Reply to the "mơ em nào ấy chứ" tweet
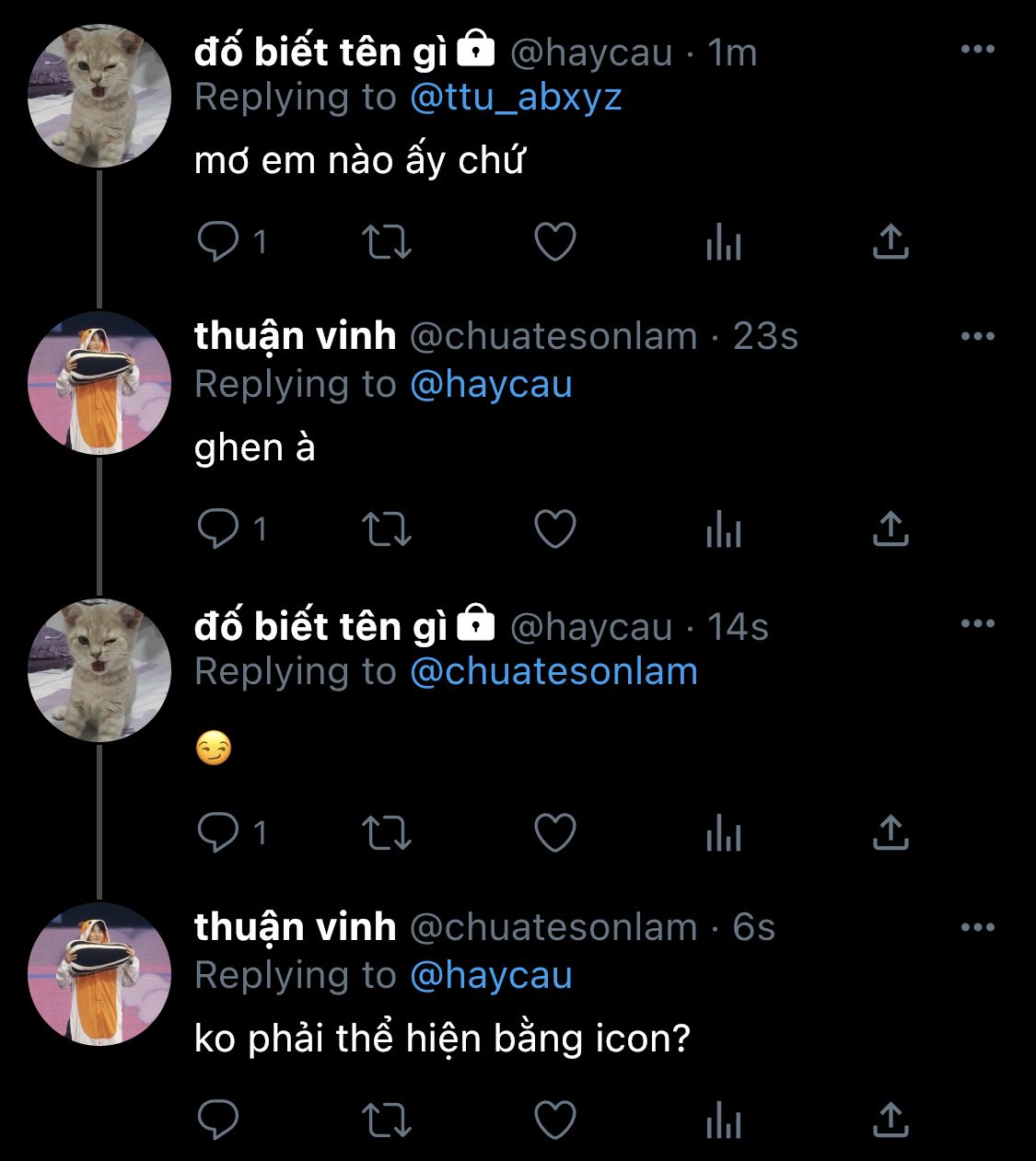The image size is (1036, 1161). coord(218,242)
